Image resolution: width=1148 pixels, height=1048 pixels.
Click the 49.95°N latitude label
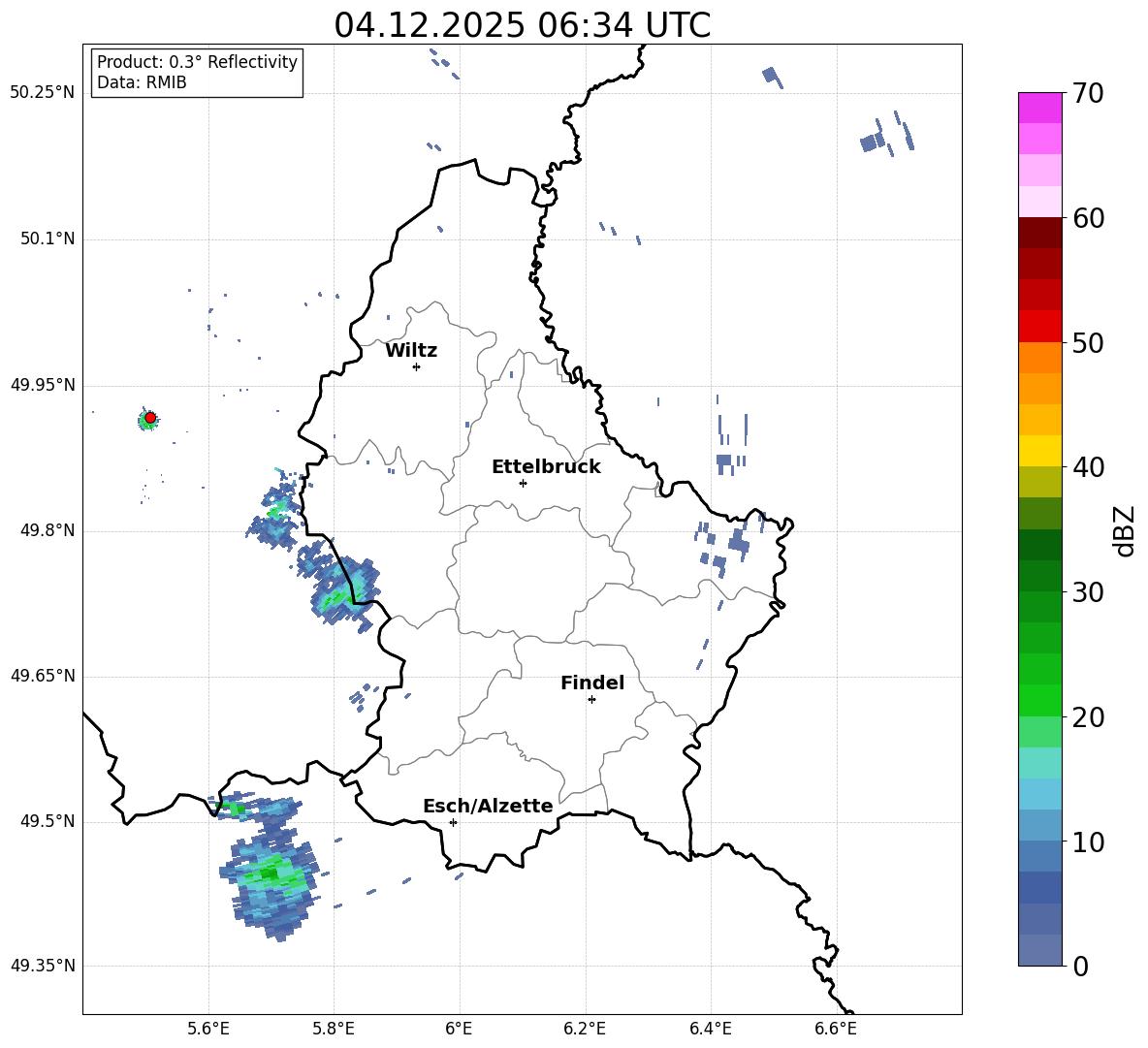click(43, 385)
